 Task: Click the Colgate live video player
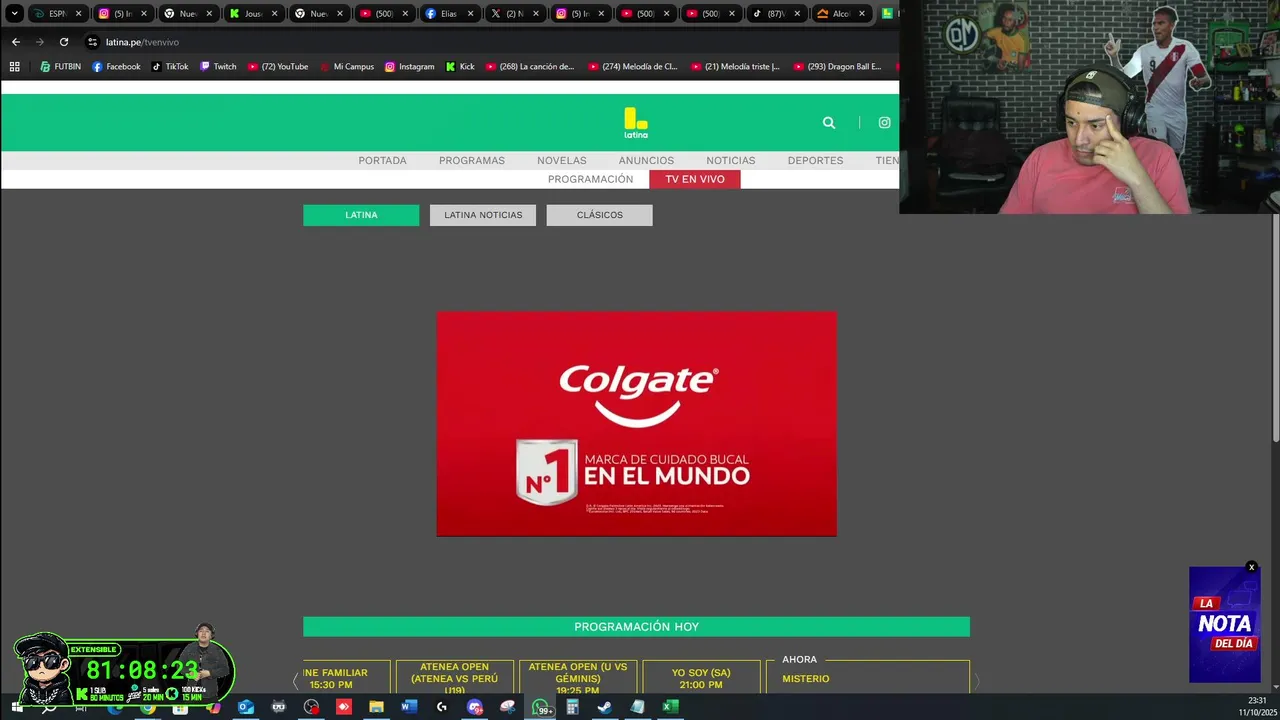pyautogui.click(x=637, y=424)
